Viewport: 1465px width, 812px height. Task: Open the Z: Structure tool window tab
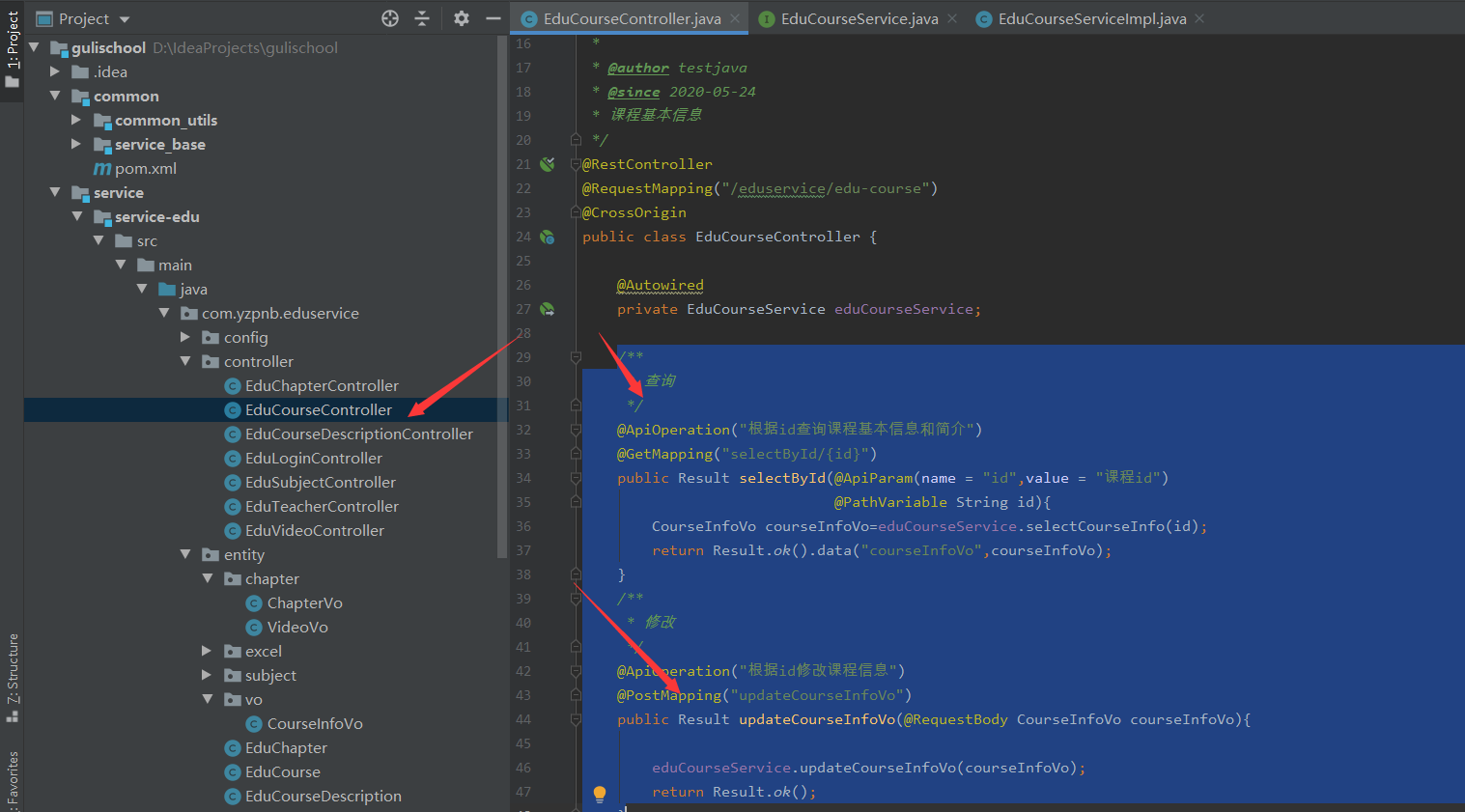tap(12, 678)
